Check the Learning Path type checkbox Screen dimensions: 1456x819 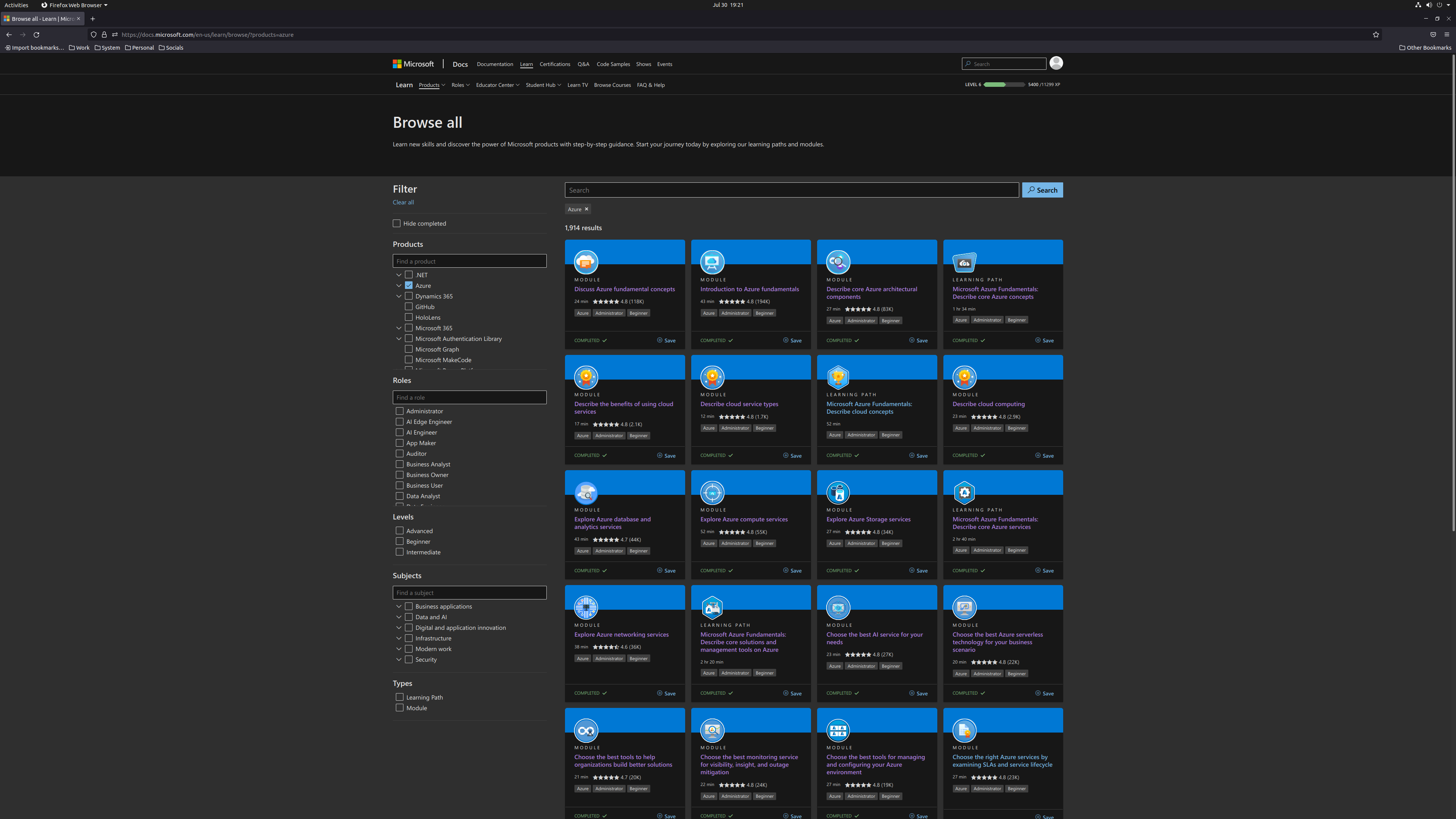(400, 697)
